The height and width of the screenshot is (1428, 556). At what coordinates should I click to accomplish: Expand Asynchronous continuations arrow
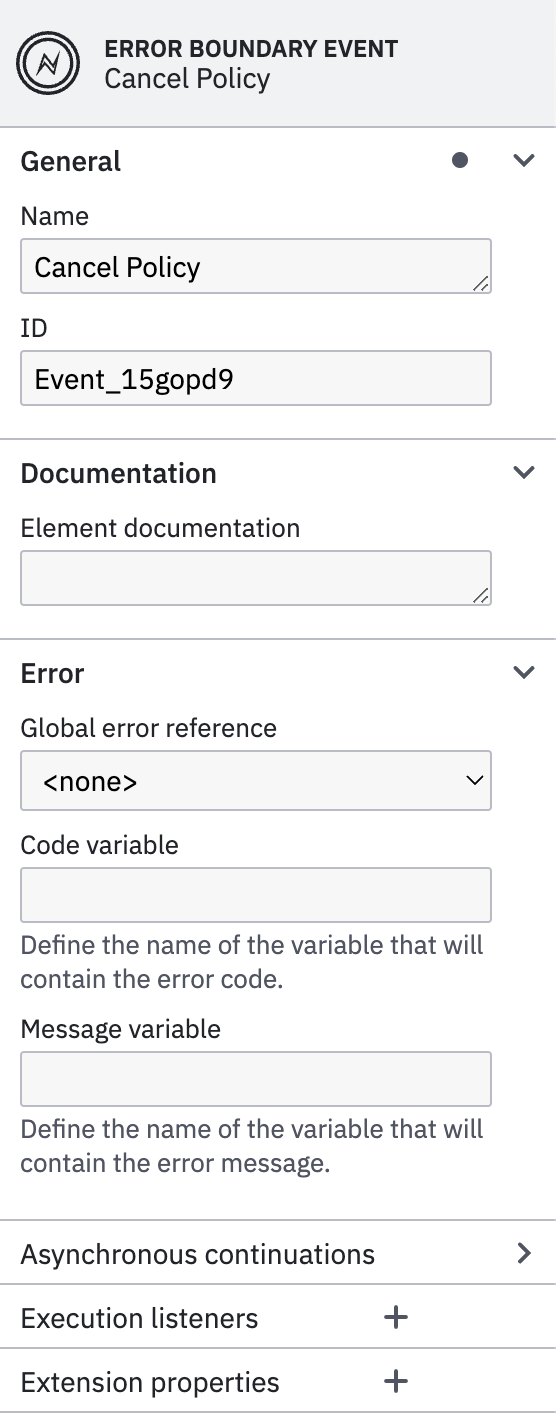click(x=524, y=1253)
